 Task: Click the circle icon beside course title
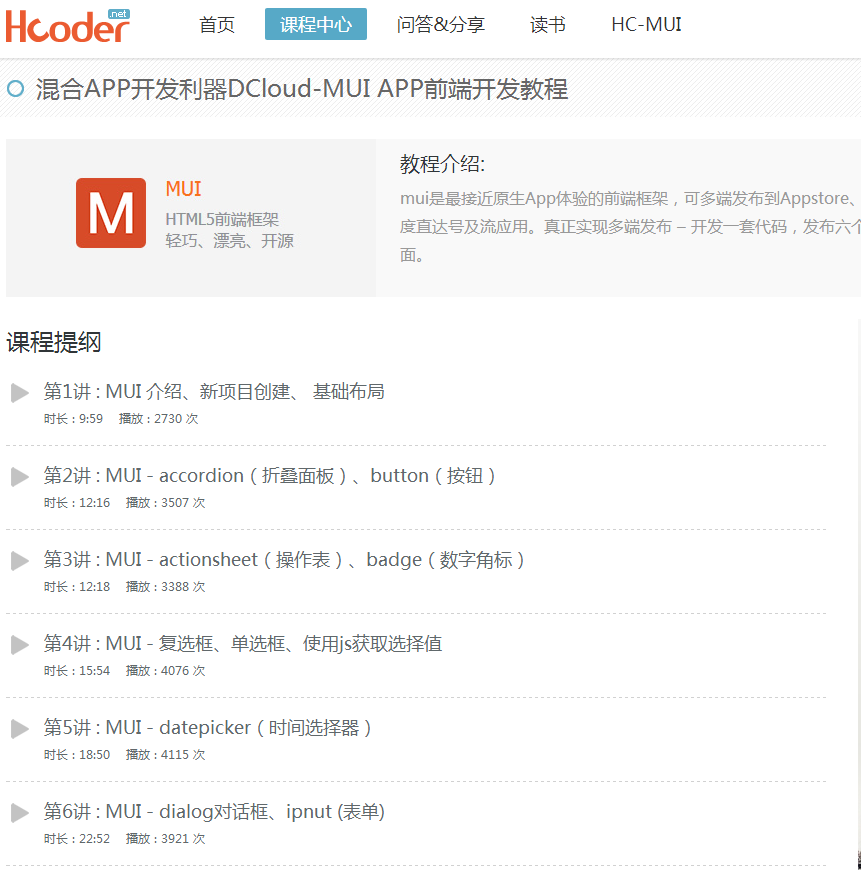coord(16,89)
